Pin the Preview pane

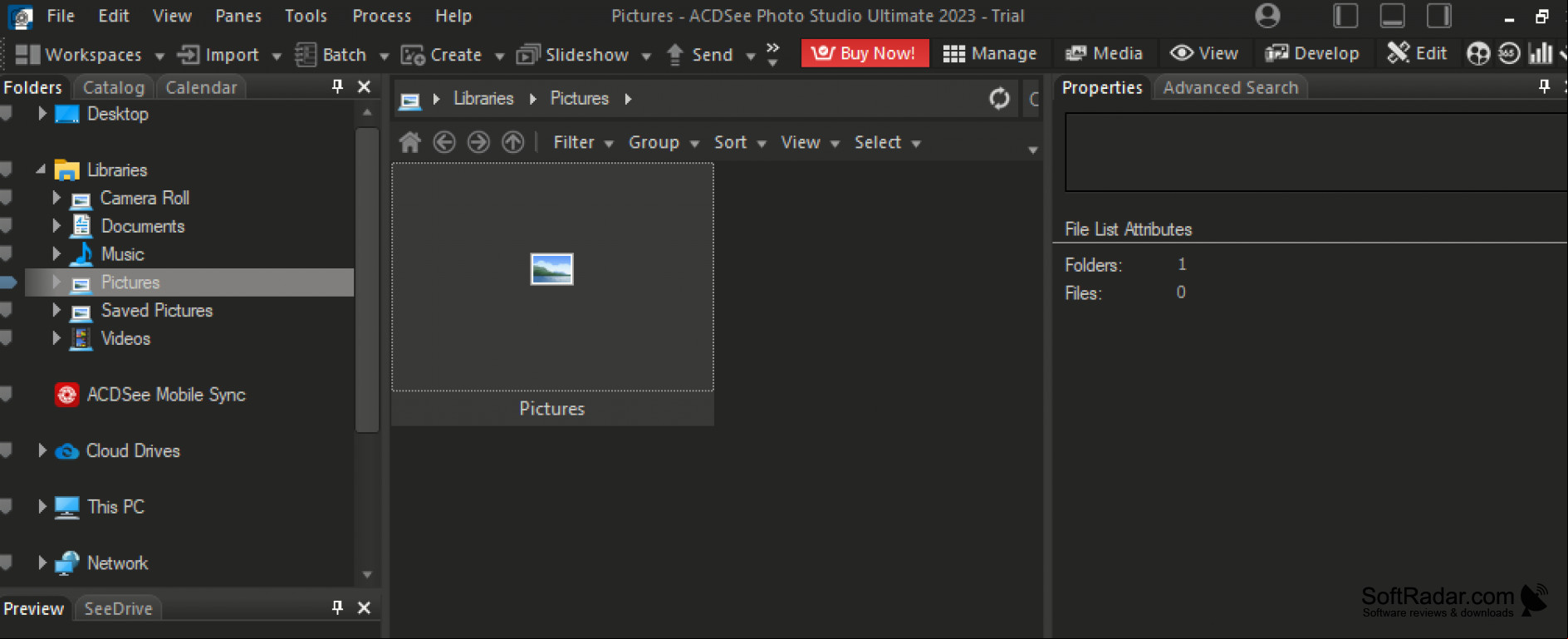(337, 607)
